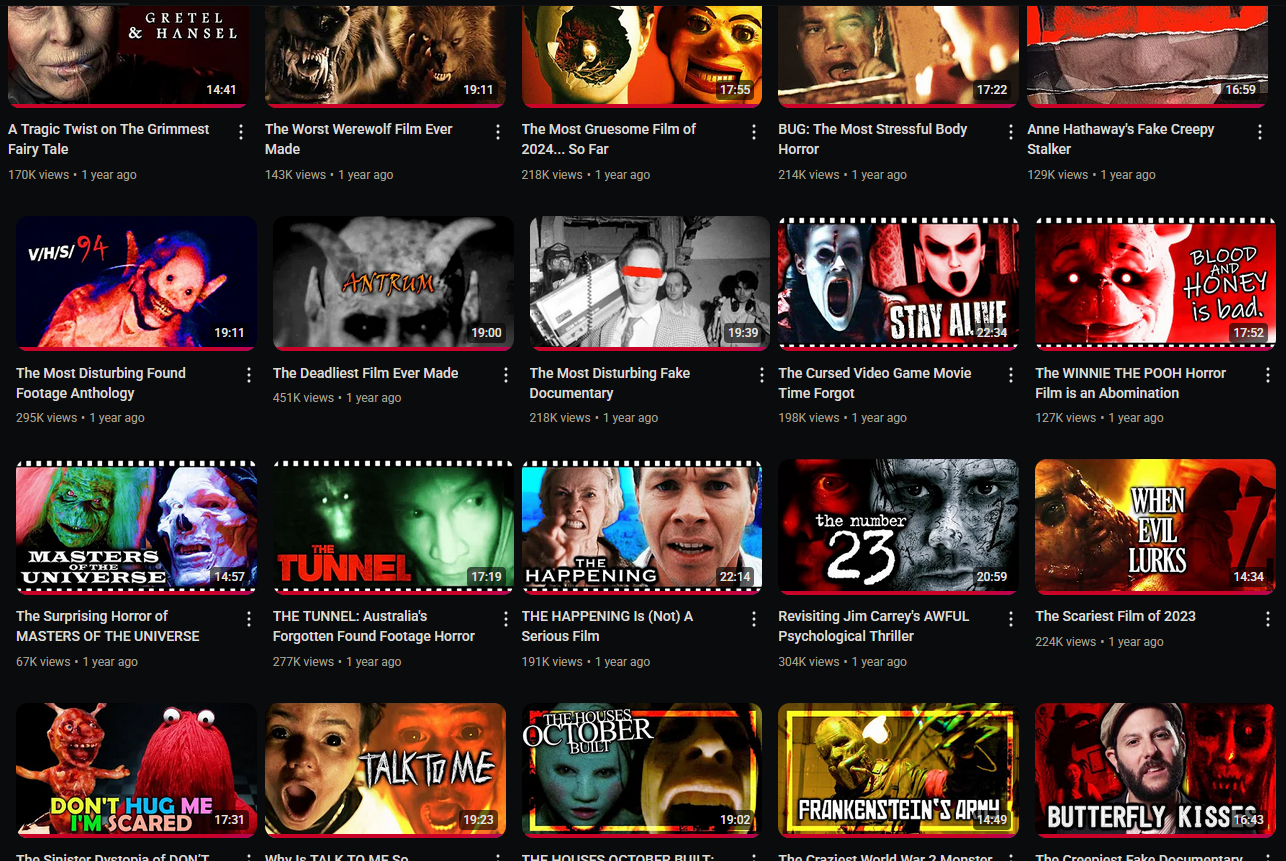Click the 19:39 duration badge on fake documentary thumbnail
Screen dimensions: 1286x861
click(742, 333)
